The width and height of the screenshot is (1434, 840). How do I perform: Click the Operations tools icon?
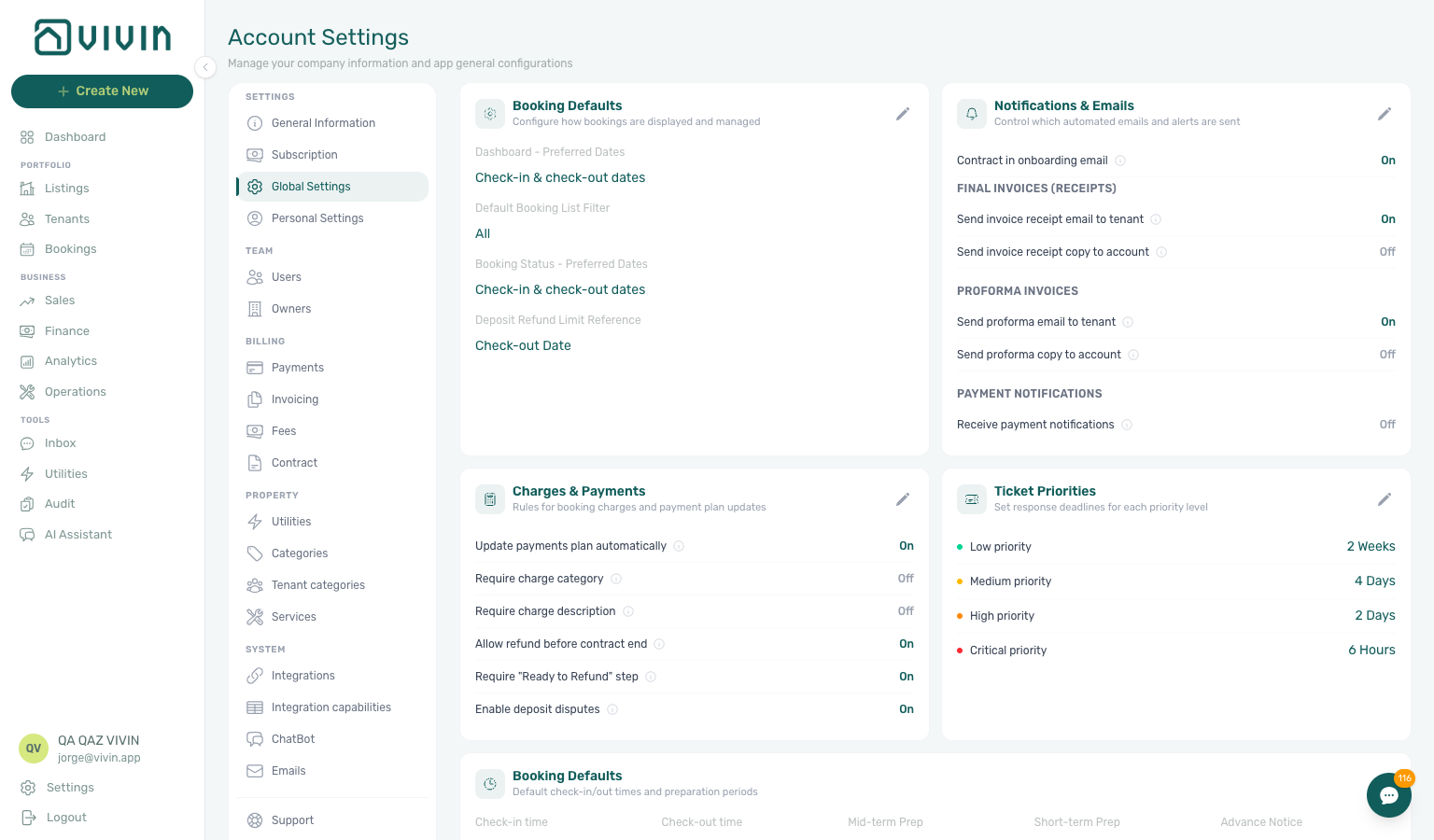click(27, 392)
